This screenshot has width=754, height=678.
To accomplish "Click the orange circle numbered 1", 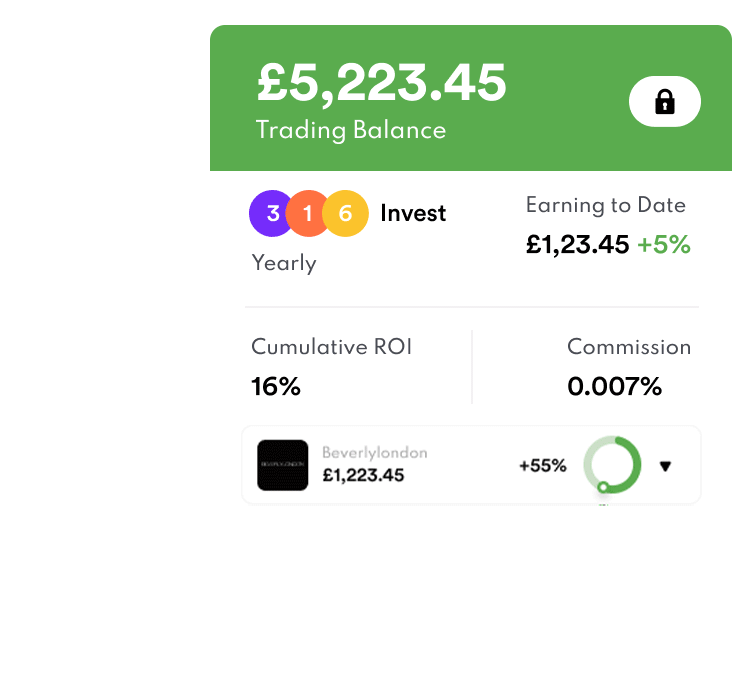I will tap(308, 213).
